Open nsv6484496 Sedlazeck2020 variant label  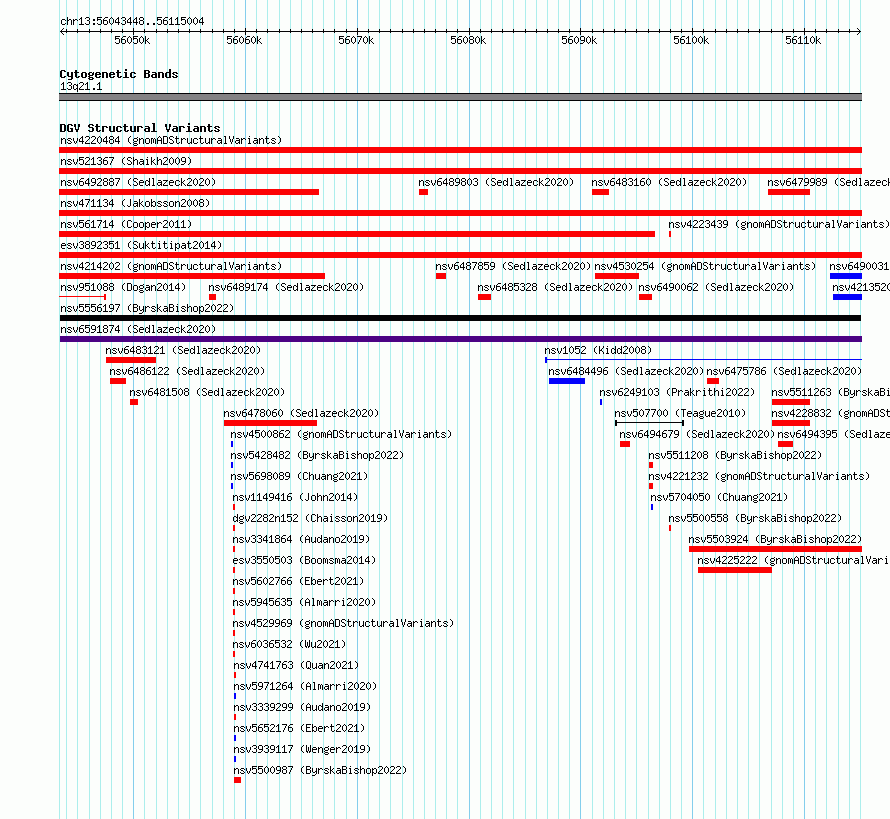pos(626,371)
